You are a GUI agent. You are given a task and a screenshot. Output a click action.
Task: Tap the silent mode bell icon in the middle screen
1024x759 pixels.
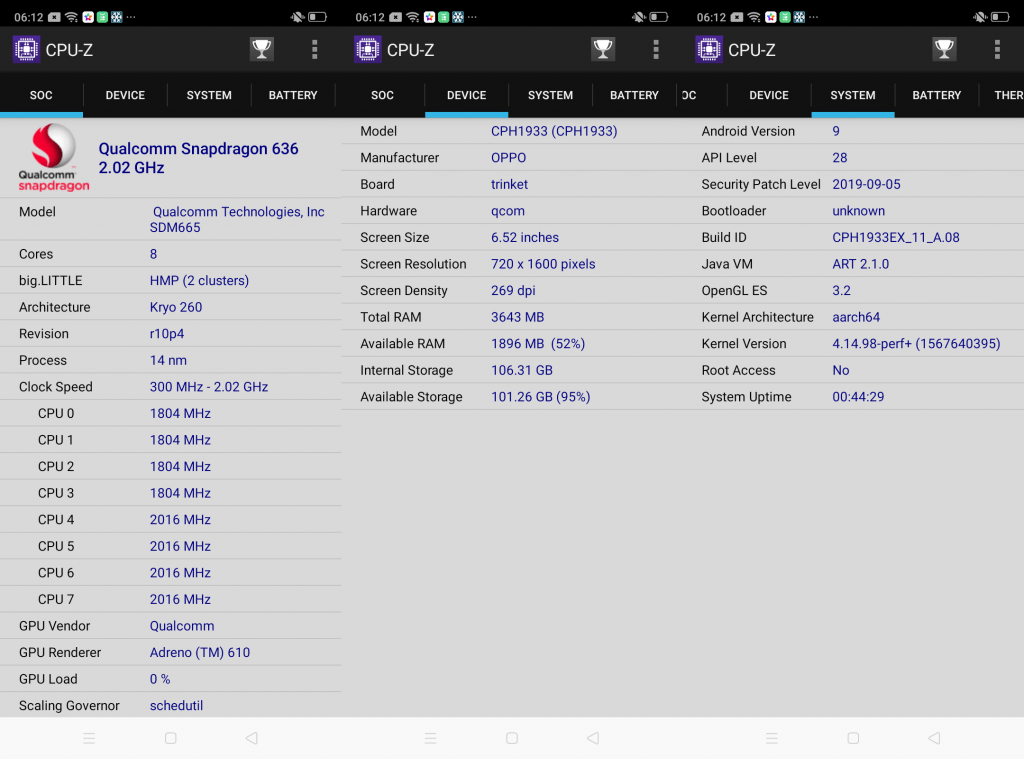[639, 17]
